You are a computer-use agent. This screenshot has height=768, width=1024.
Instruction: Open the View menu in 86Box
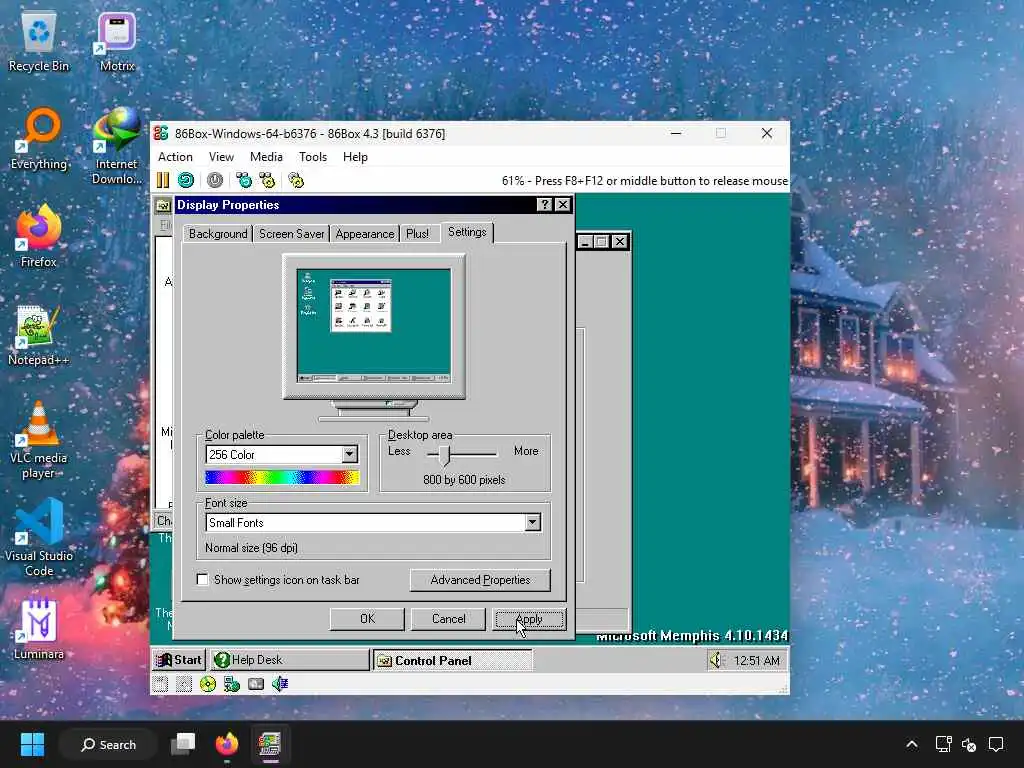[221, 157]
